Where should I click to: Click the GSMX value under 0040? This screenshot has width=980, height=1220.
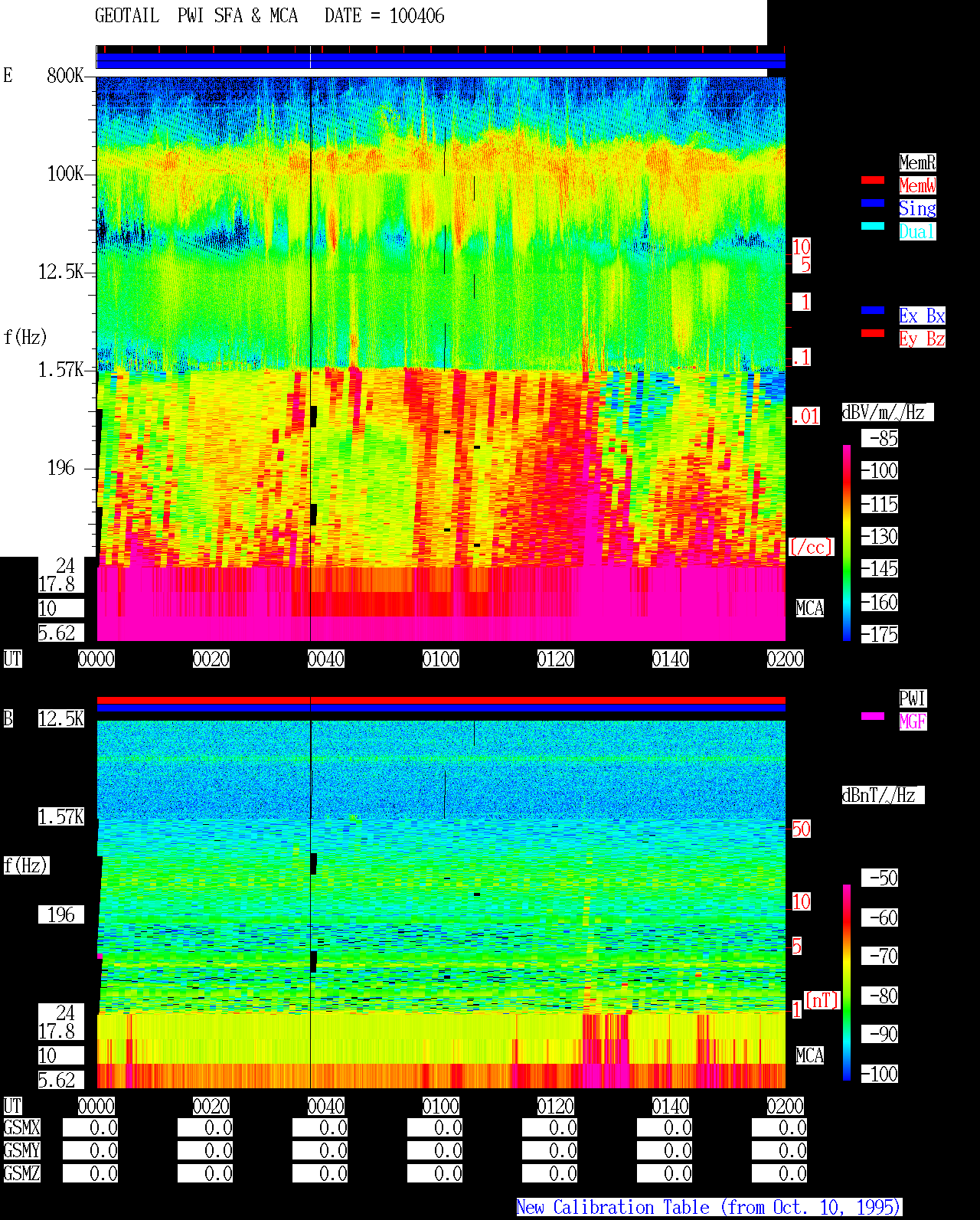[320, 1127]
